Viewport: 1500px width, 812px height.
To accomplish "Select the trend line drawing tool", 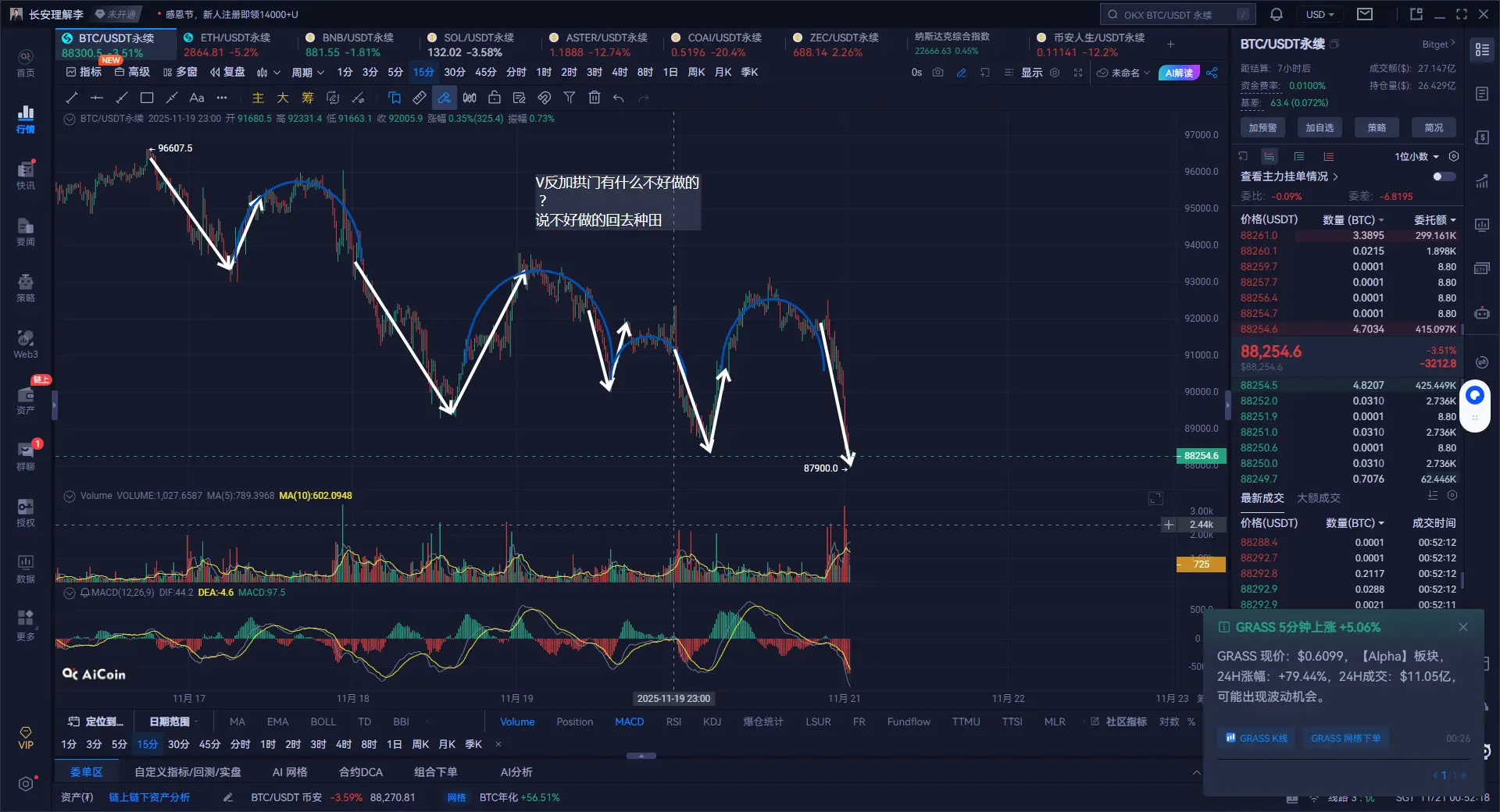I will [x=72, y=98].
